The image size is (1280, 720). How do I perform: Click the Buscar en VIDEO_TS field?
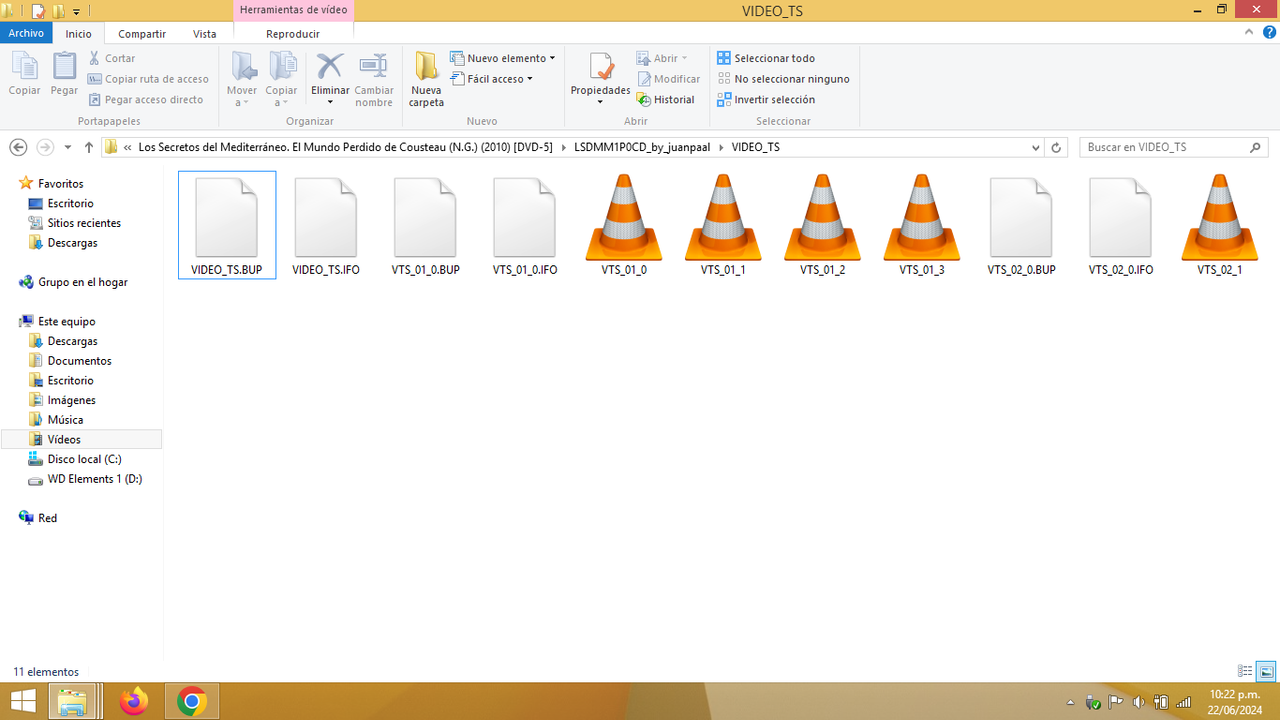1174,147
